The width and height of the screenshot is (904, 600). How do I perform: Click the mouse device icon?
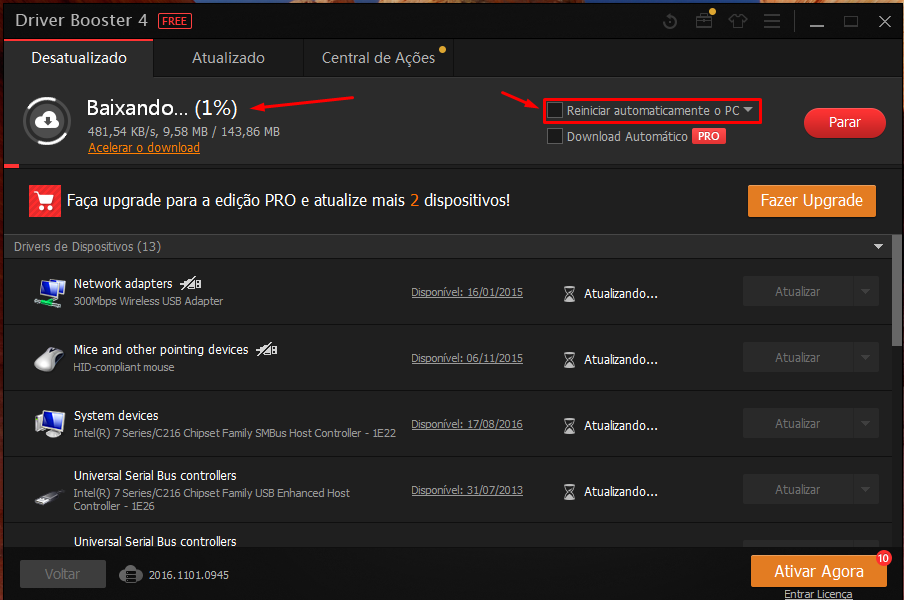click(49, 359)
